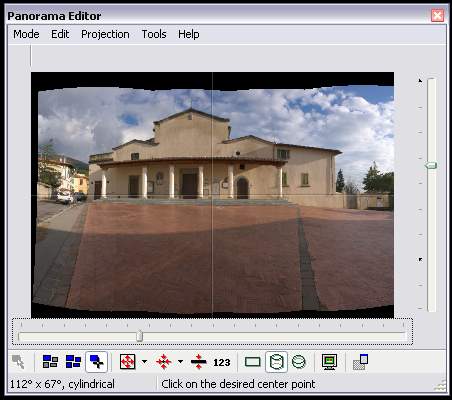Viewport: 452px width, 400px height.
Task: Toggle the set center point mode button
Action: [x=97, y=362]
